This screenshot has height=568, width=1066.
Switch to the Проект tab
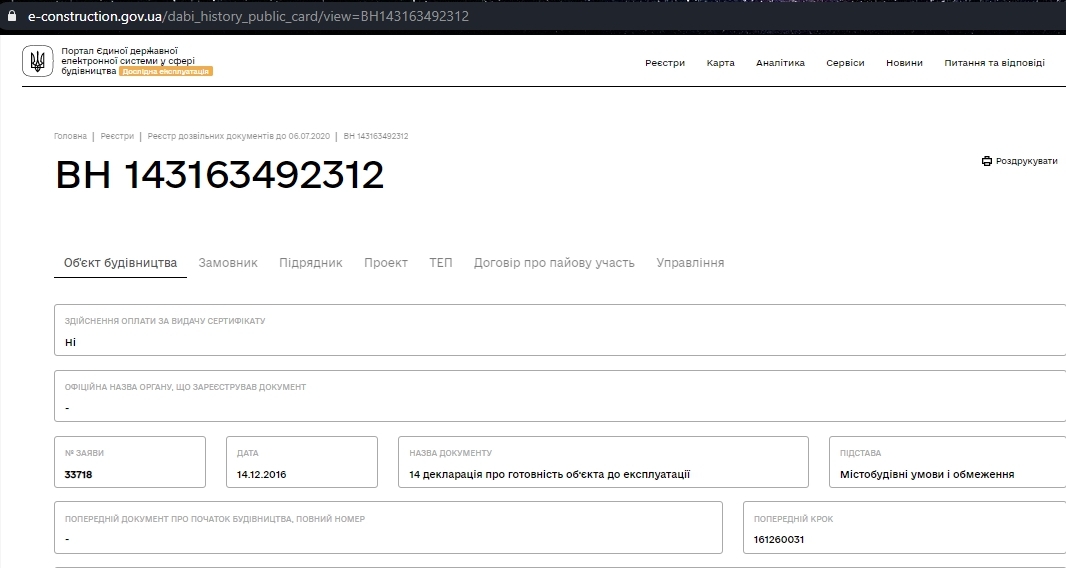[385, 263]
